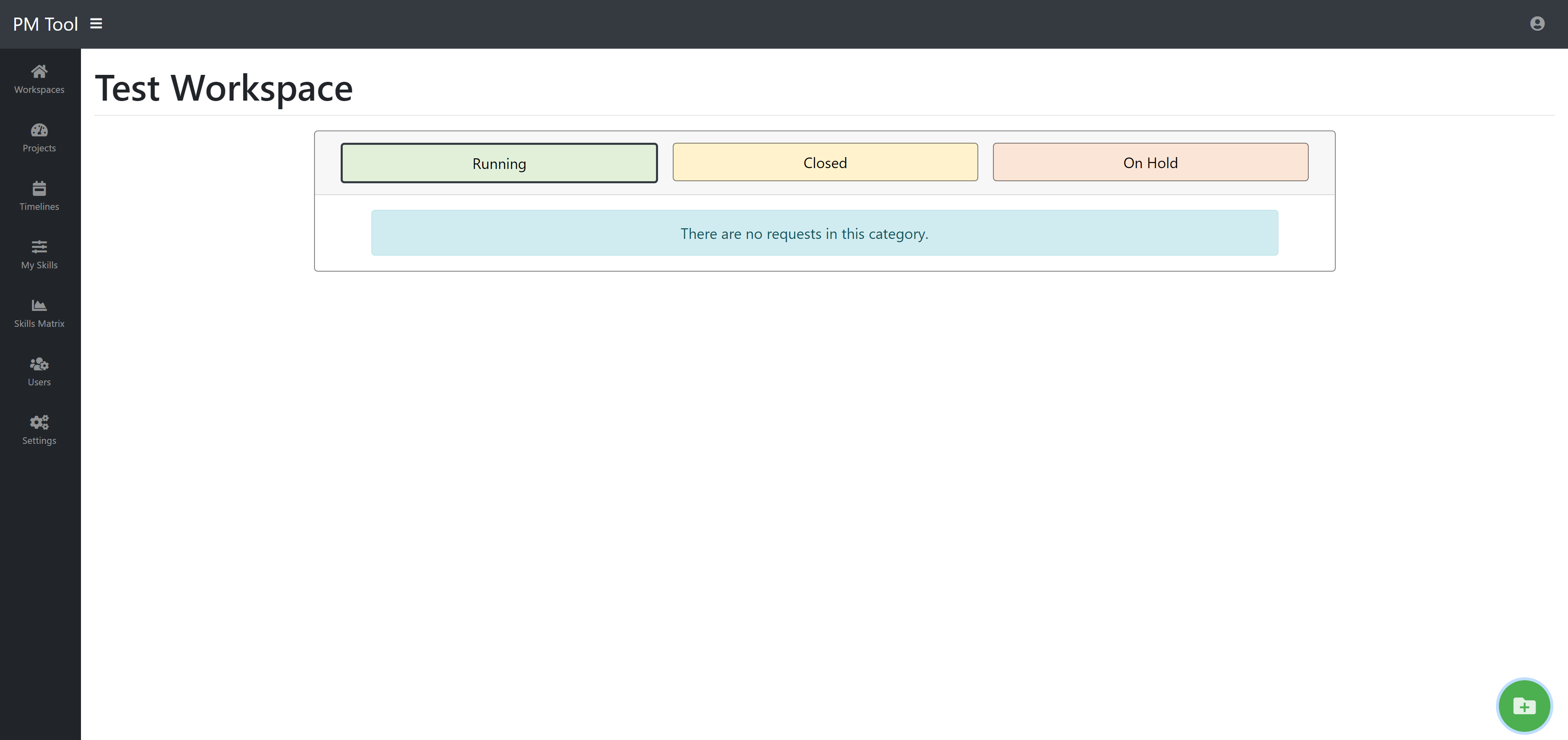Open Skills Matrix chart icon

pyautogui.click(x=39, y=305)
